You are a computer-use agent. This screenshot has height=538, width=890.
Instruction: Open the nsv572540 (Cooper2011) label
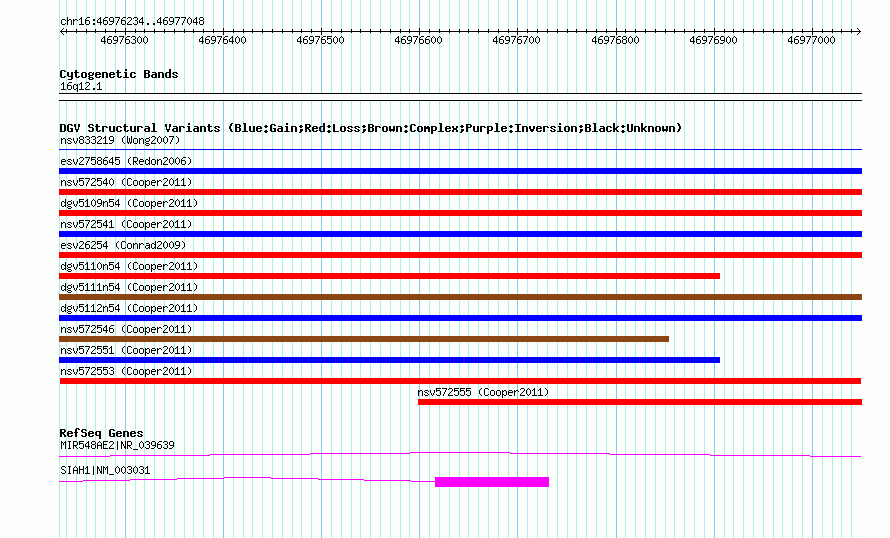point(126,182)
